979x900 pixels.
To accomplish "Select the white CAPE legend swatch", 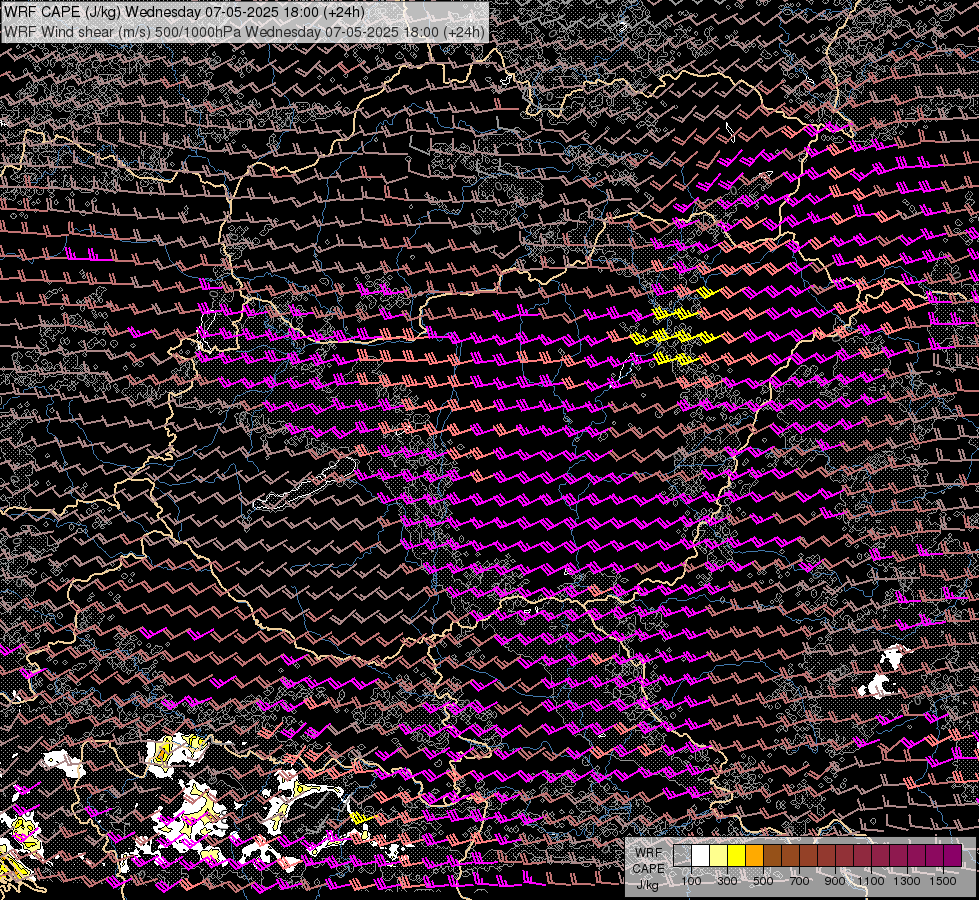I will pos(701,855).
